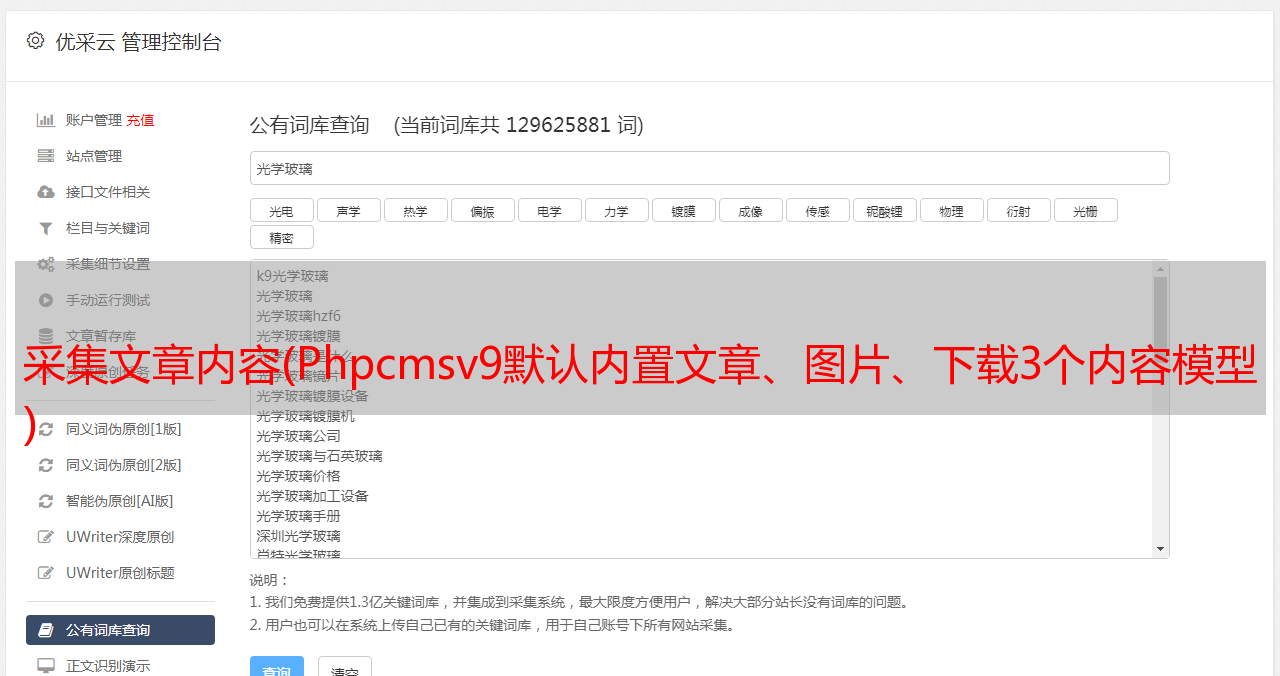Image resolution: width=1280 pixels, height=676 pixels.
Task: Focus the 光学玻璃 search input field
Action: click(709, 168)
